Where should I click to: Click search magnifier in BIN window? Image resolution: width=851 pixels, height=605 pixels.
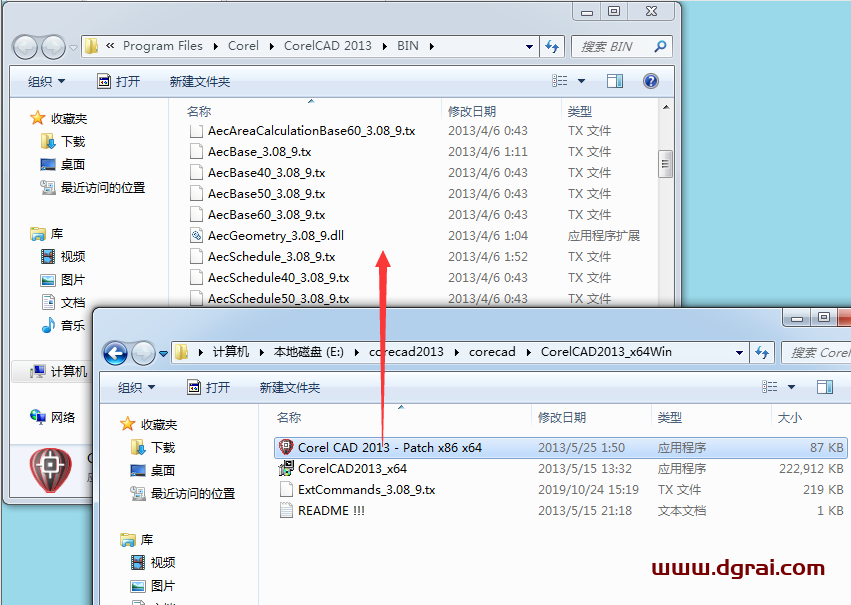click(x=660, y=47)
